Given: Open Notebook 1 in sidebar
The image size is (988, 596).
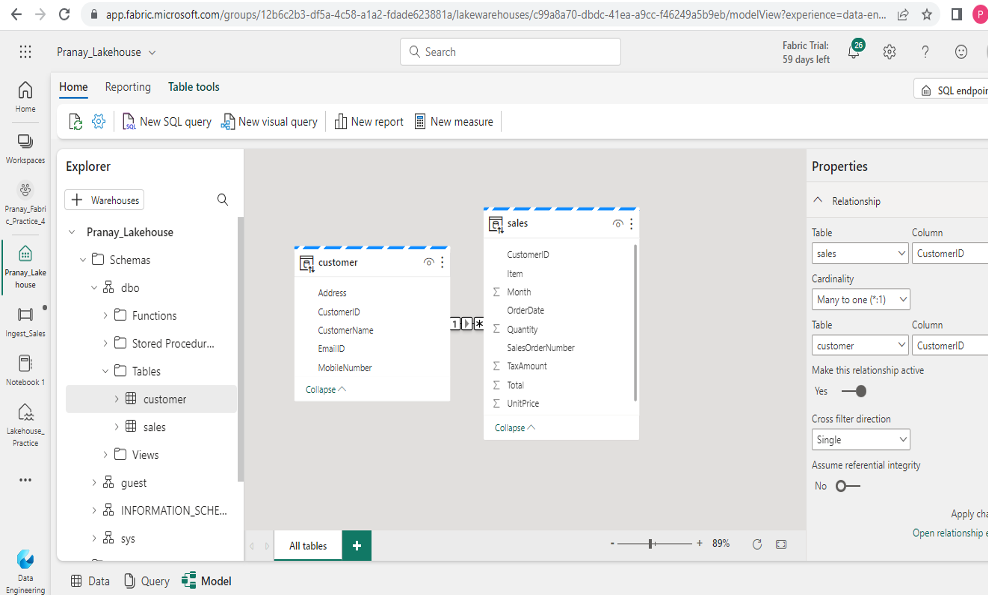Looking at the screenshot, I should (x=25, y=370).
